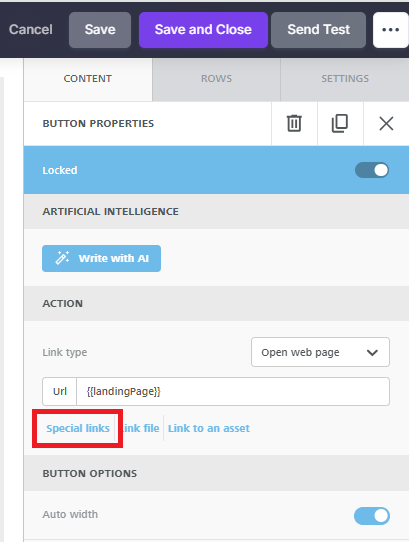Toggle the Locked switch
409x542 pixels.
[x=372, y=170]
